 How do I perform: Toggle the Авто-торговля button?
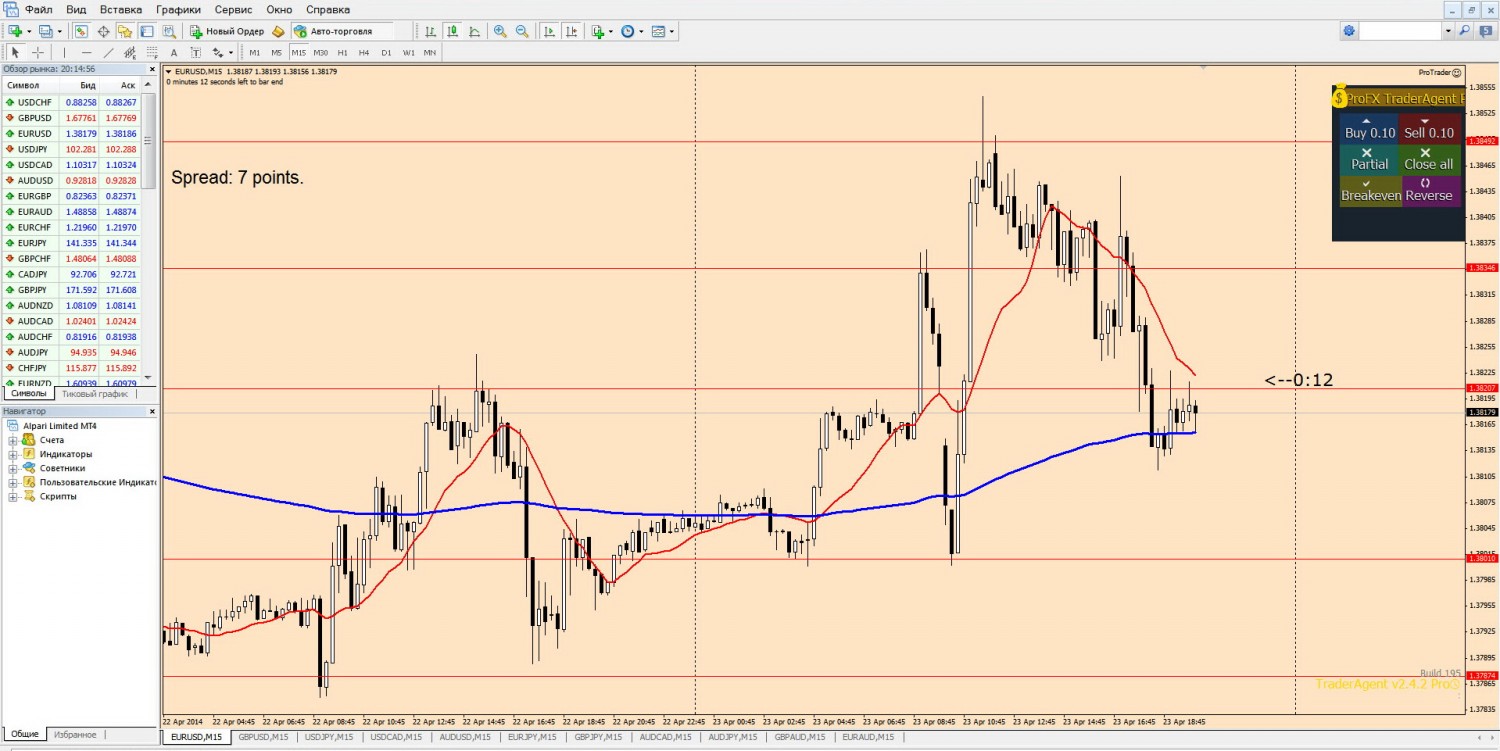pos(342,31)
